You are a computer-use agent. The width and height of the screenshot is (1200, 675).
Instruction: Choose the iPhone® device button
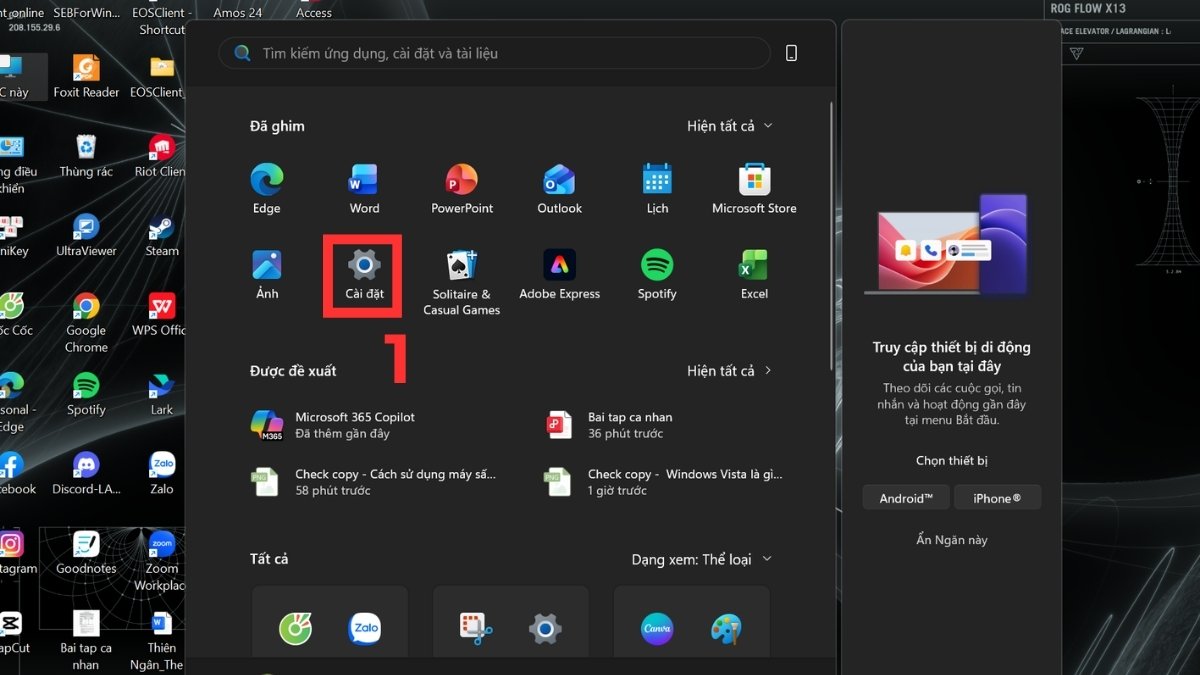coord(997,498)
